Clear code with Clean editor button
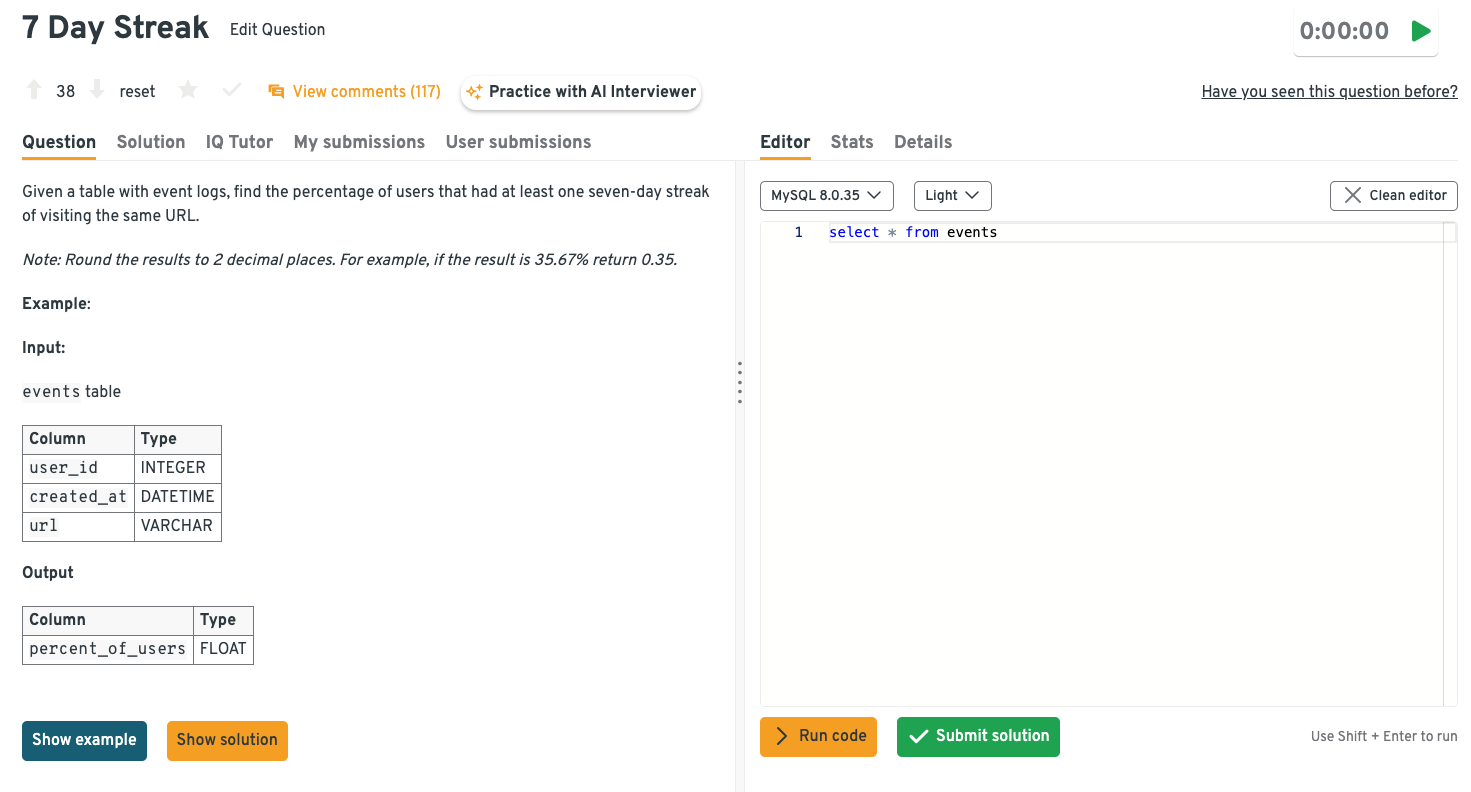1471x792 pixels. click(1393, 196)
